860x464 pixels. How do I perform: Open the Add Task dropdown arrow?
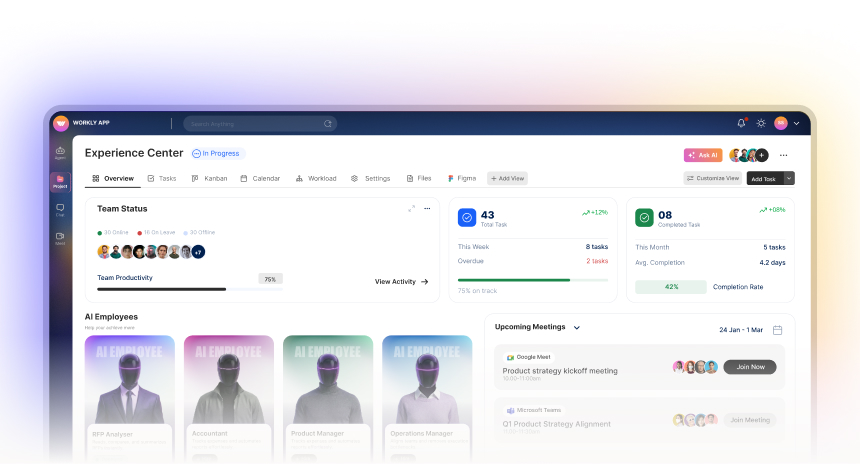point(789,178)
